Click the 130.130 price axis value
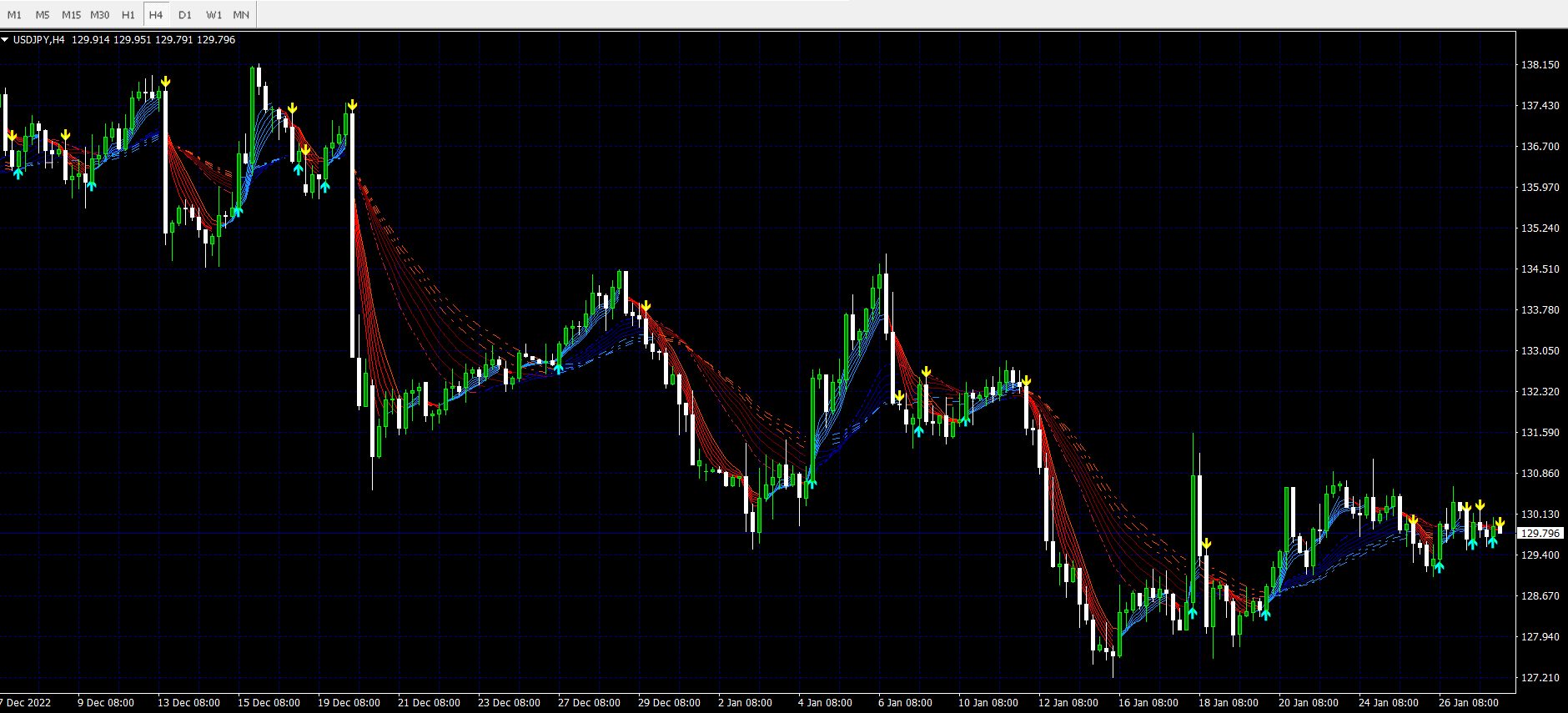 click(x=1540, y=514)
